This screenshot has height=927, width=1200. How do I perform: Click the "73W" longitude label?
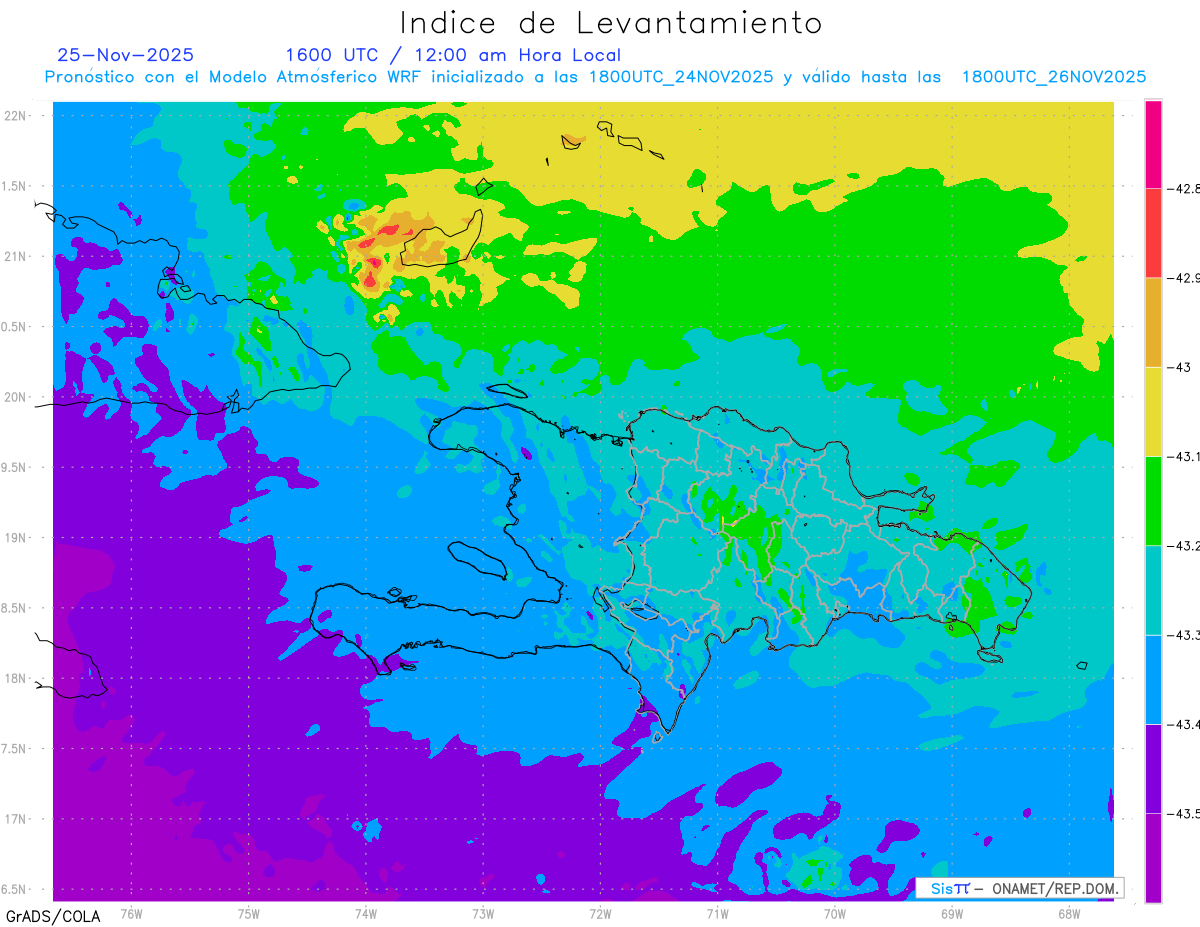pyautogui.click(x=483, y=913)
